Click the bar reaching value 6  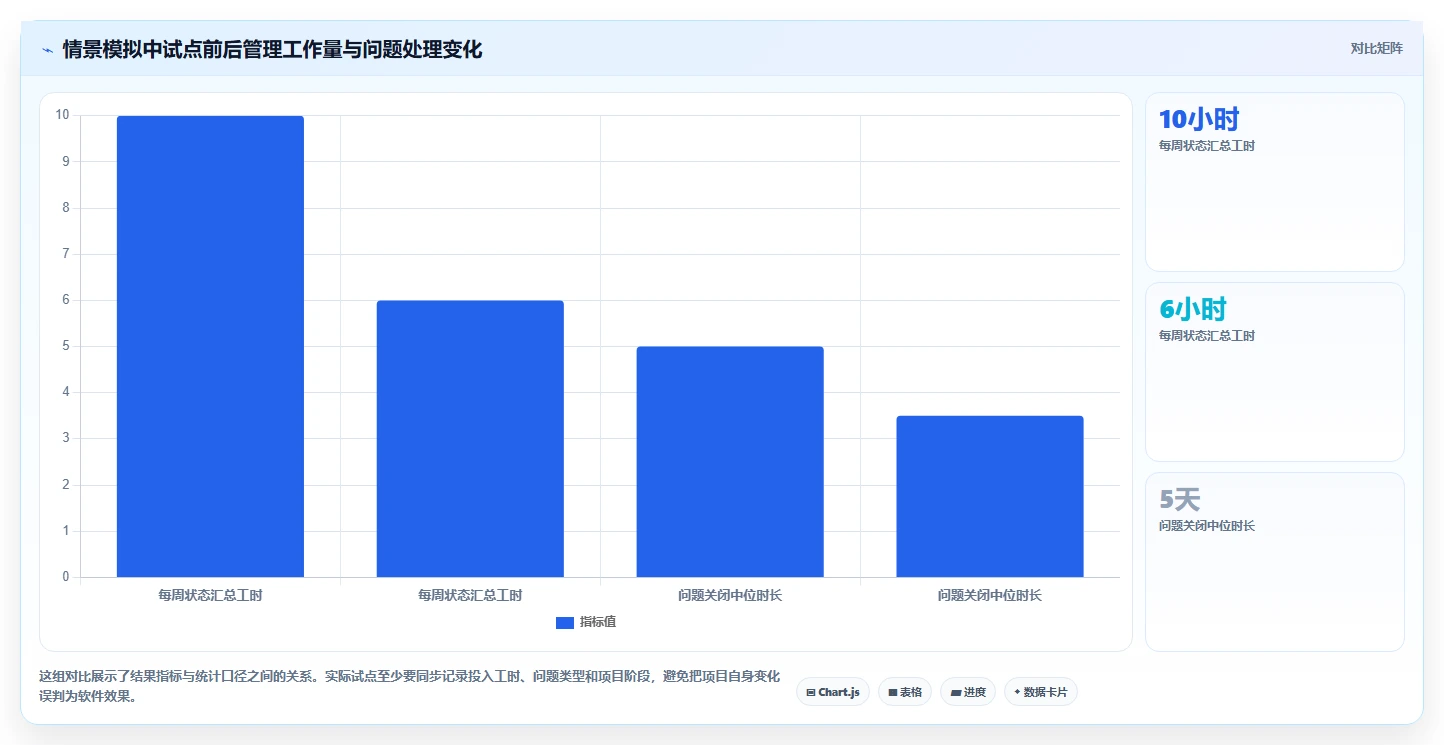tap(470, 439)
